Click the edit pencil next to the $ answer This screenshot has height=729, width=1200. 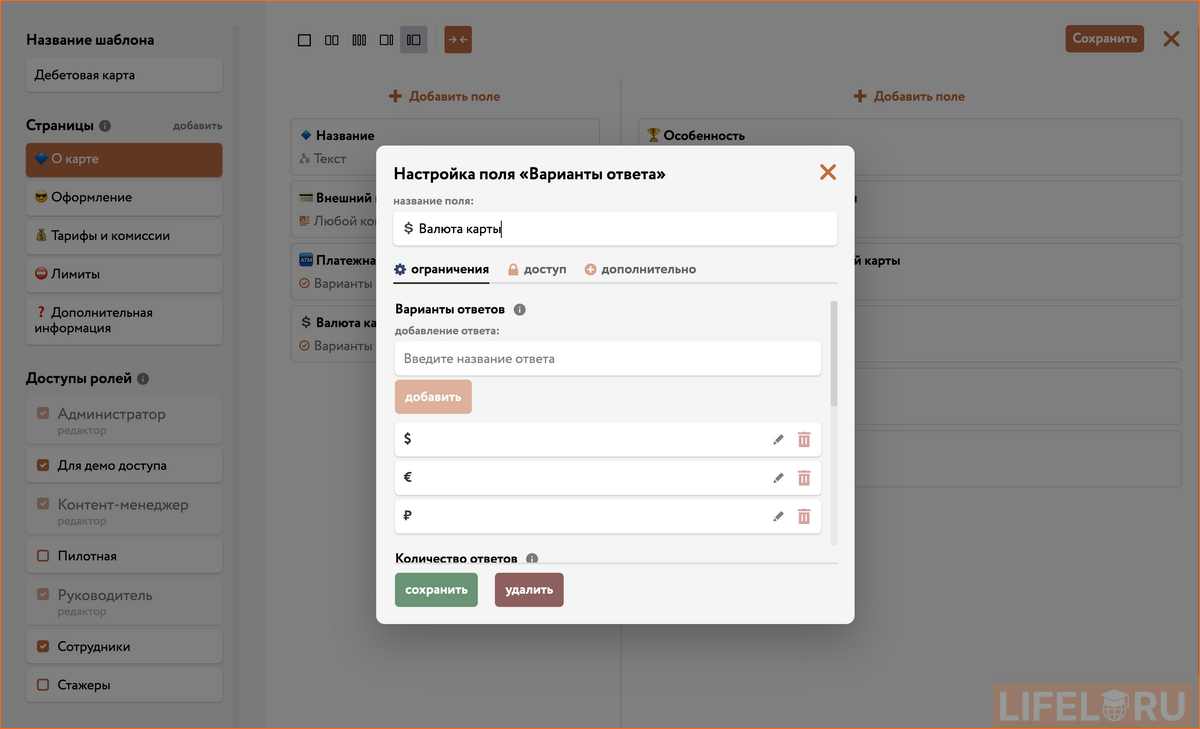(x=778, y=438)
